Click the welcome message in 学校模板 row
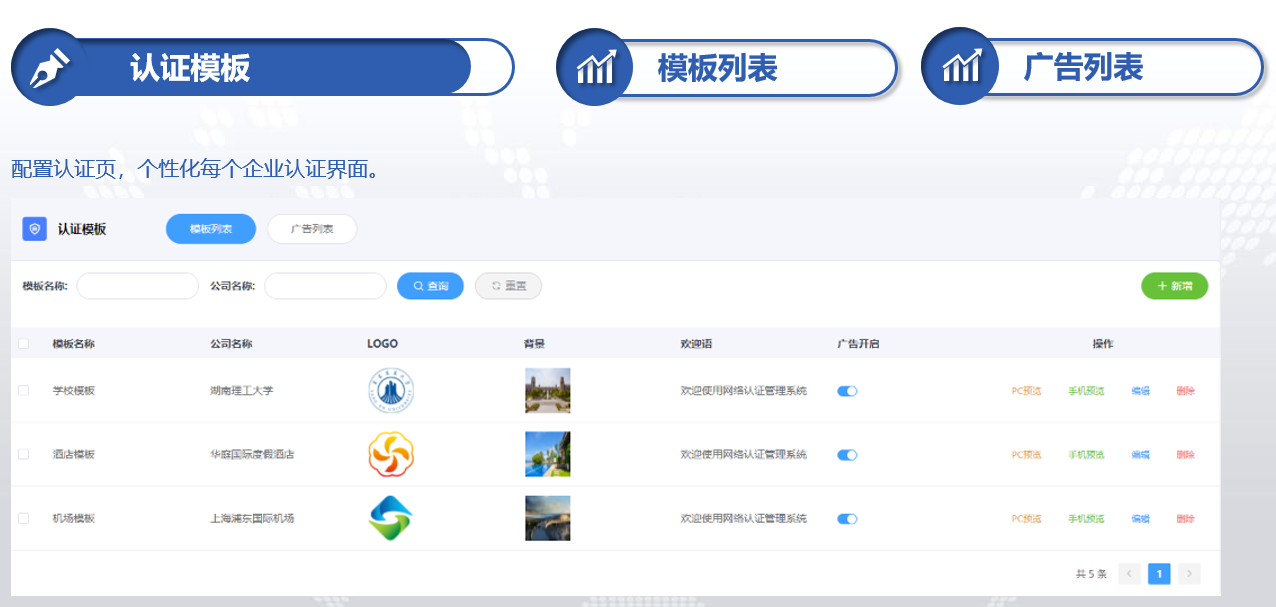 pos(743,391)
